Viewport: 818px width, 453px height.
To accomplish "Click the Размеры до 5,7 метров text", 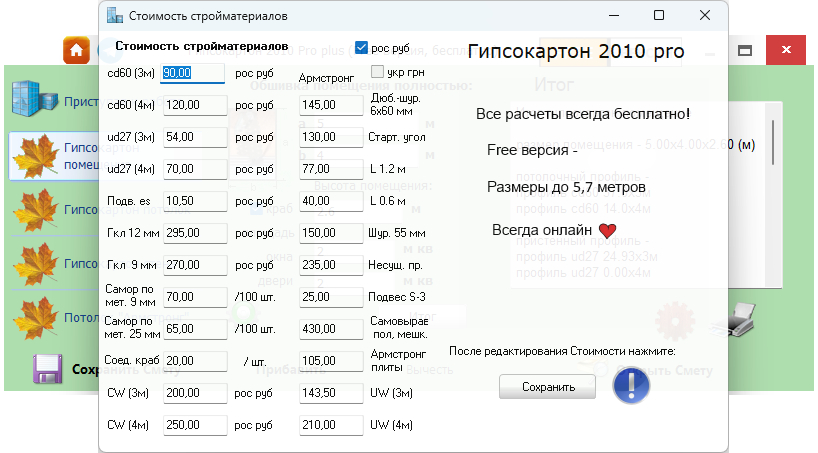I will tap(566, 187).
